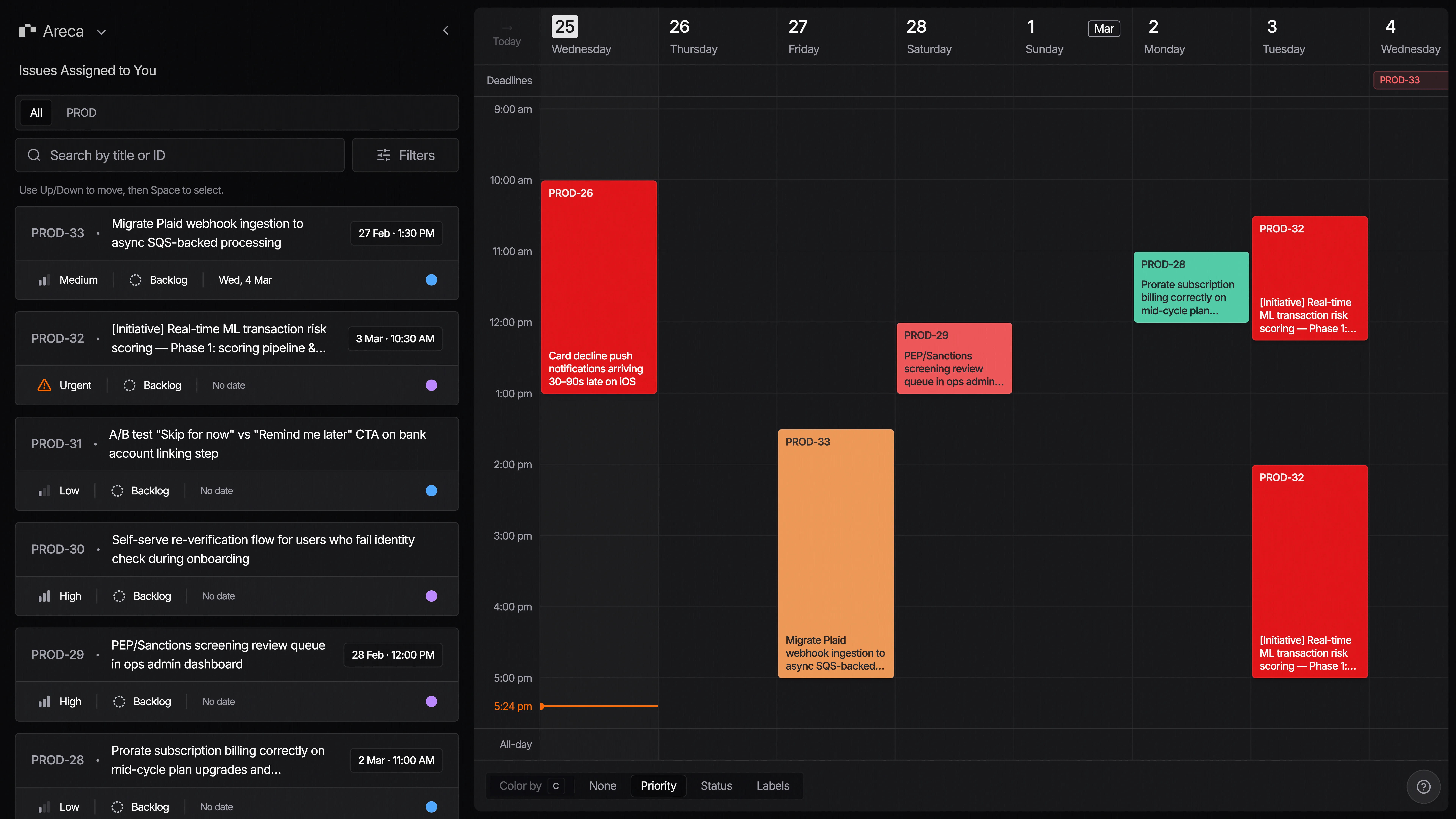Open the Filters panel
The image size is (1456, 819).
tap(405, 155)
